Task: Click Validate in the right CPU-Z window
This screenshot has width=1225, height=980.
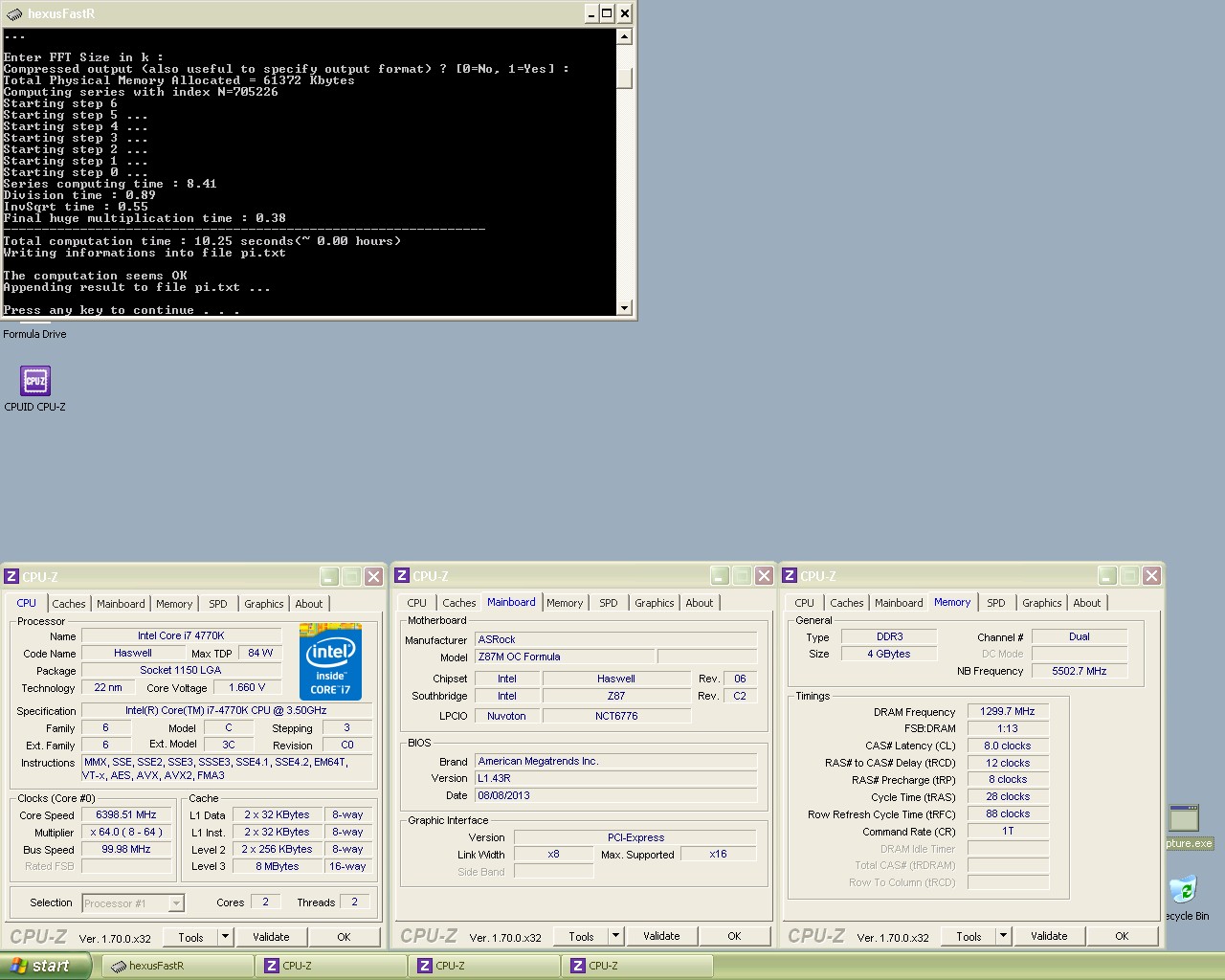Action: pyautogui.click(x=1049, y=936)
